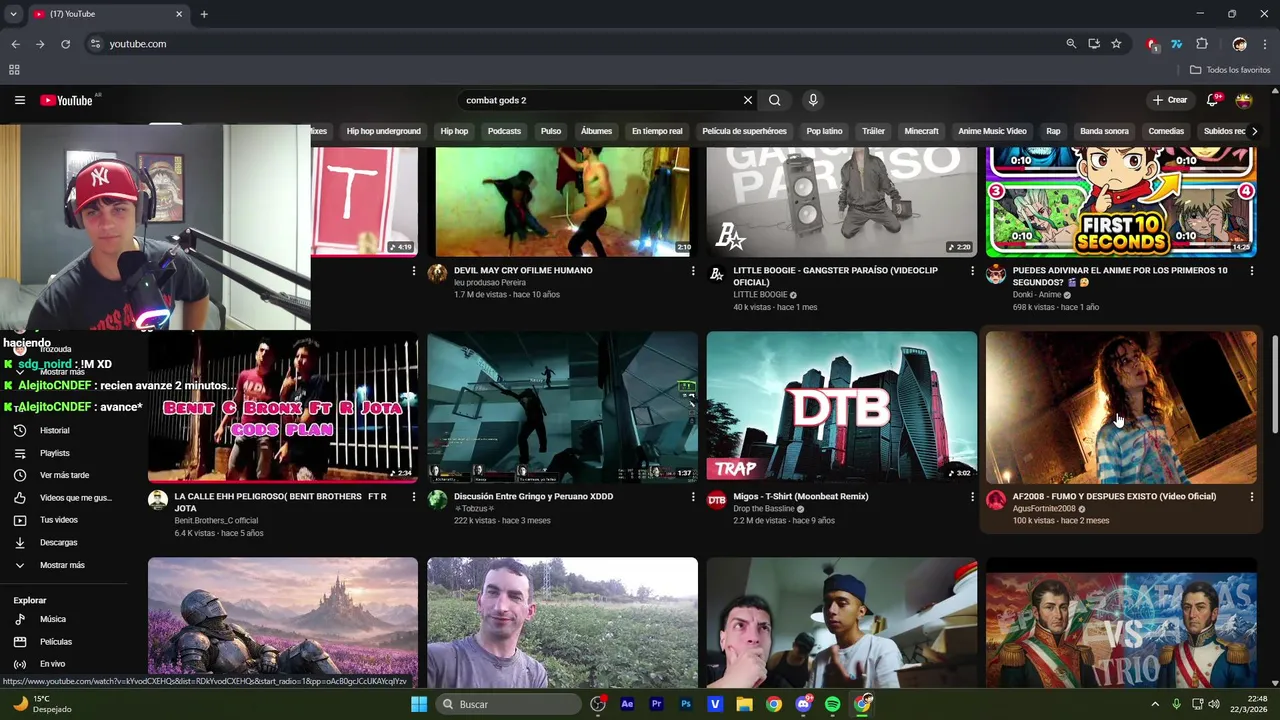The image size is (1280, 720).
Task: Open options for LITTLE BOOGIE Gangster Paraíso video
Action: 972,271
